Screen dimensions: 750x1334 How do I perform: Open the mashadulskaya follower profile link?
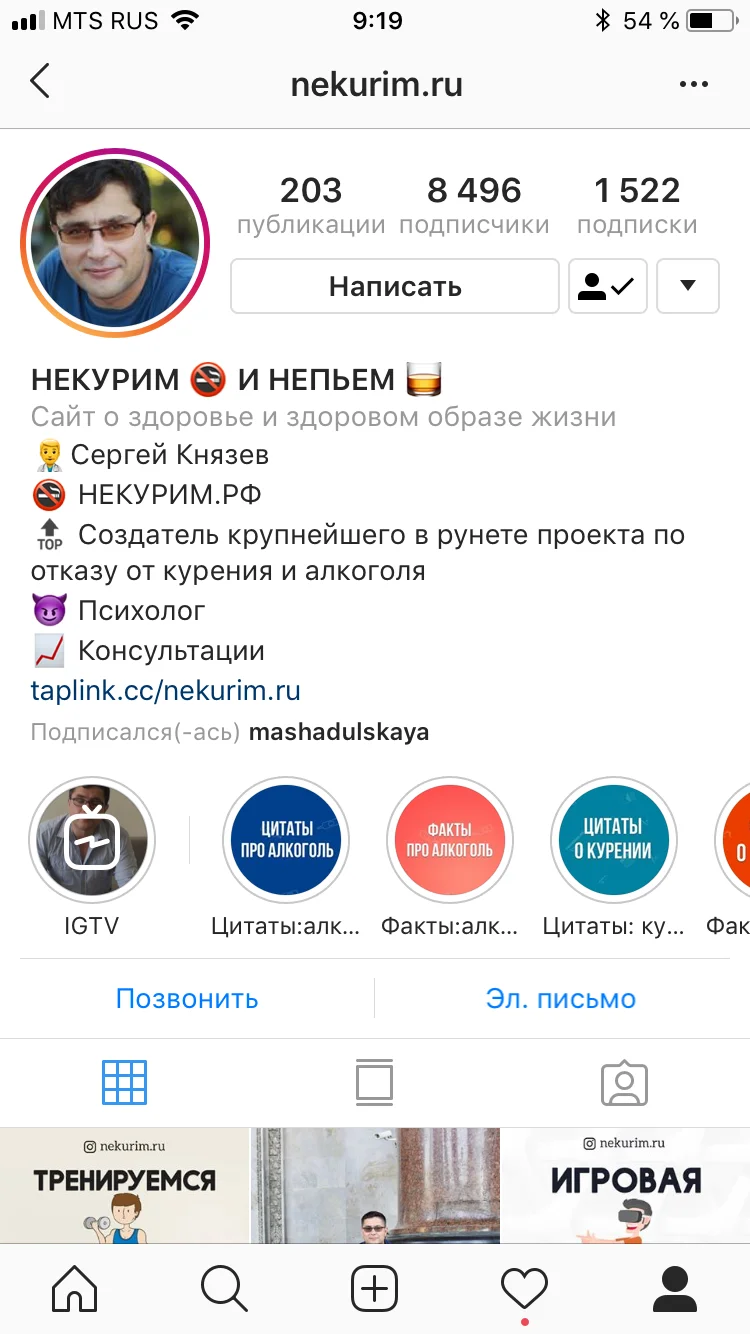tap(339, 732)
